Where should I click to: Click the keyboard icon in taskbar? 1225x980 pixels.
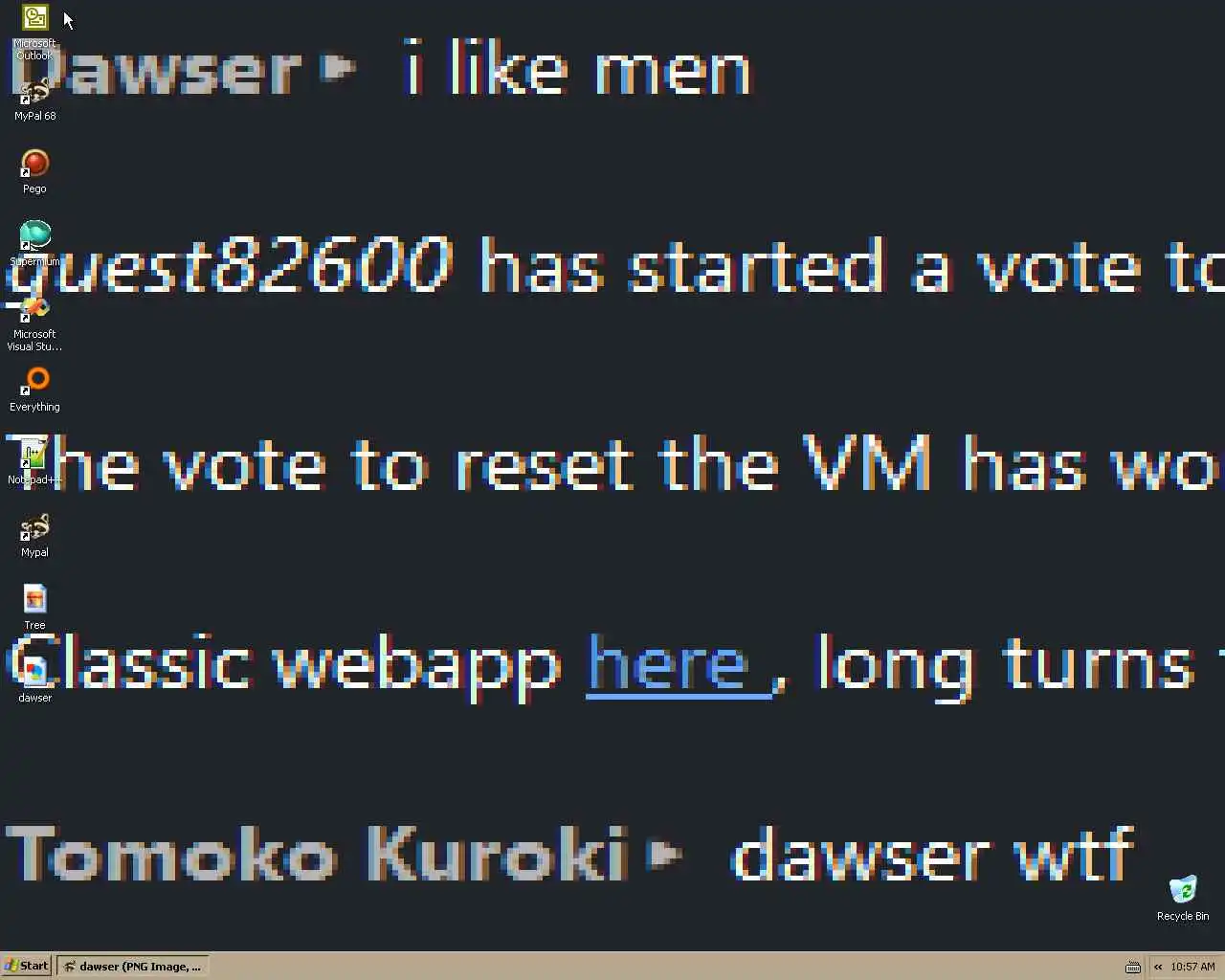point(1133,967)
